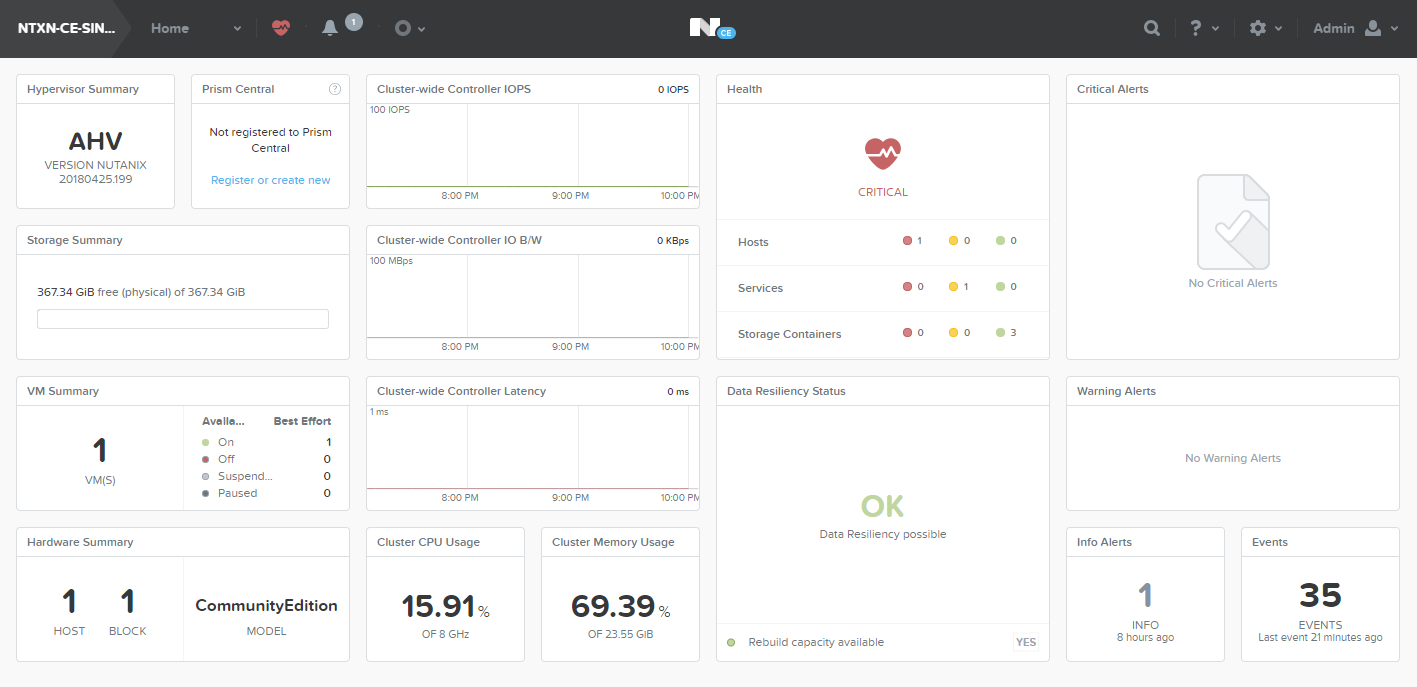Select the Hosts row in Health

click(x=883, y=242)
